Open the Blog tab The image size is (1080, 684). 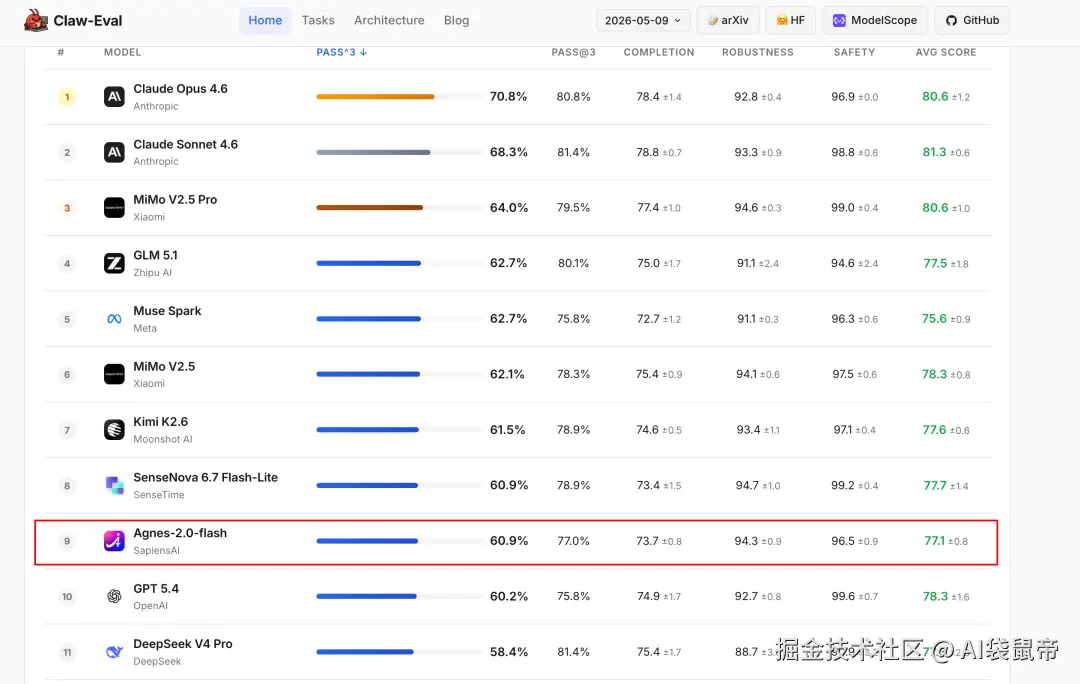tap(457, 21)
